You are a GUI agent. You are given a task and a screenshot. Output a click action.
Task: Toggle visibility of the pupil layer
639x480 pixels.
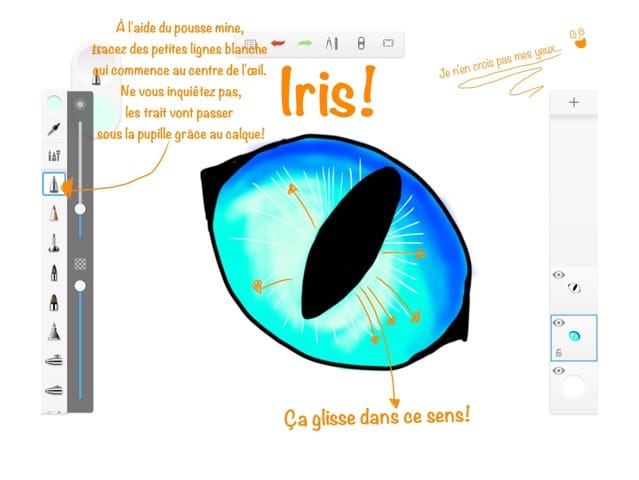pyautogui.click(x=558, y=275)
